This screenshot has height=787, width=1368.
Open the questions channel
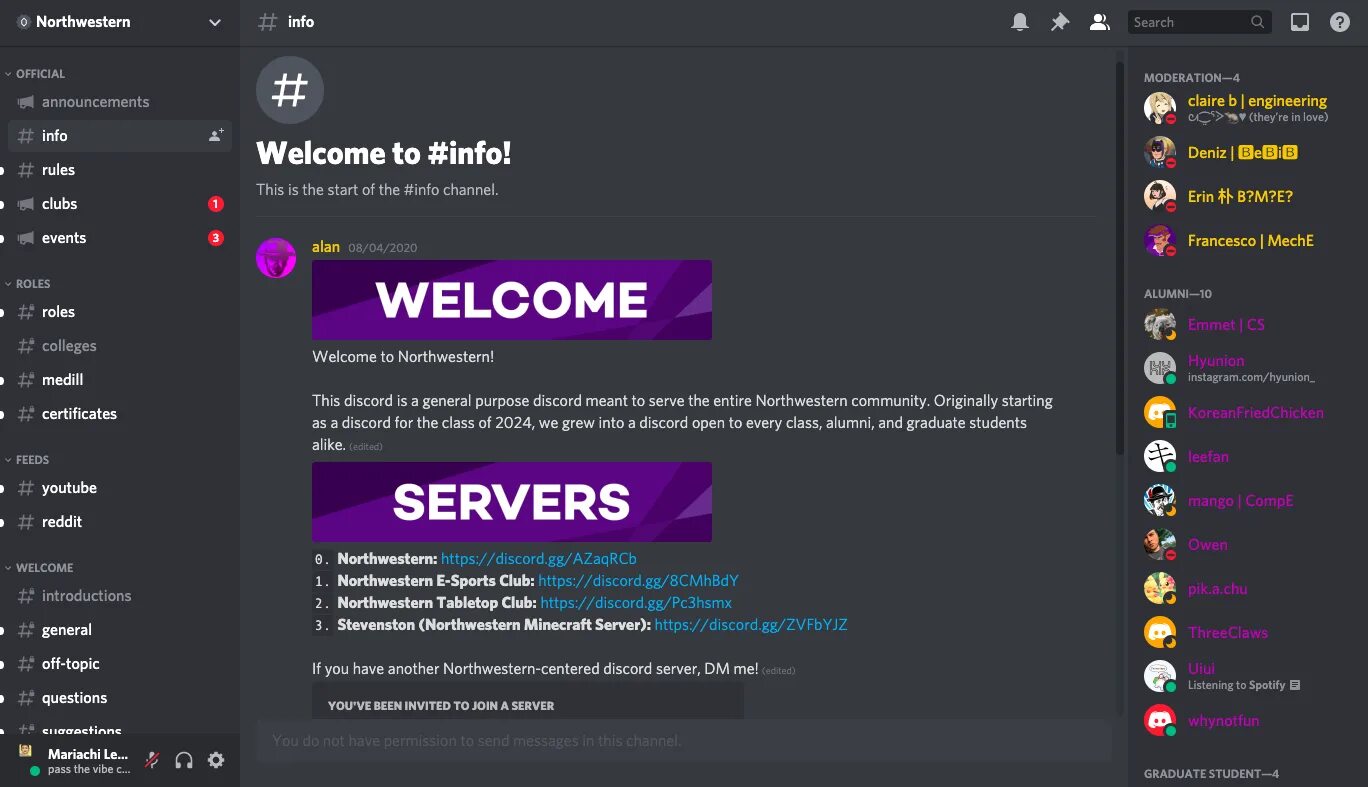(x=120, y=698)
